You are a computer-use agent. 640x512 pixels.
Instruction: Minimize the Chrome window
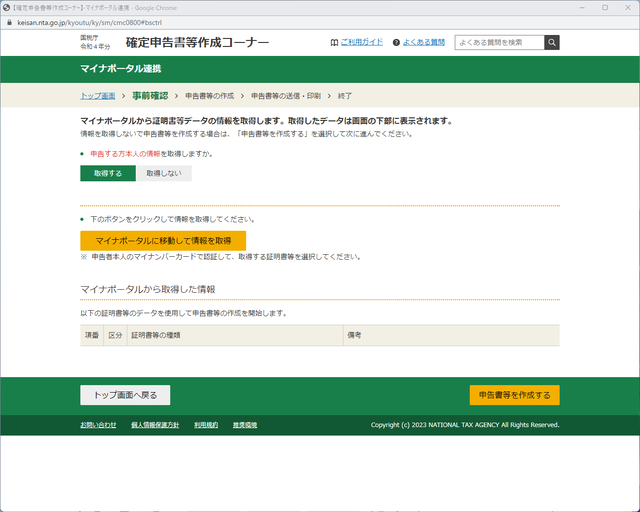click(582, 8)
